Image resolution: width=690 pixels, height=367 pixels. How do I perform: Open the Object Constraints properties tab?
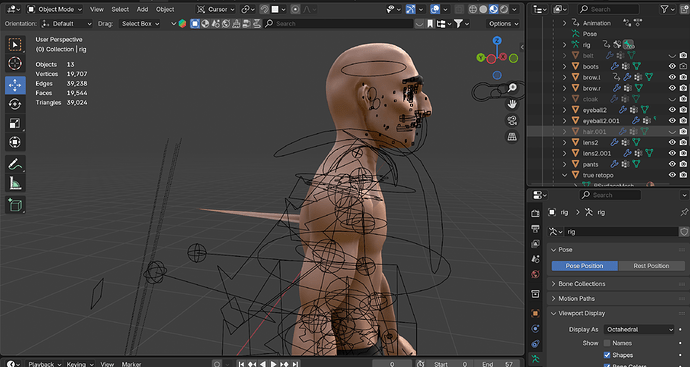click(x=535, y=344)
